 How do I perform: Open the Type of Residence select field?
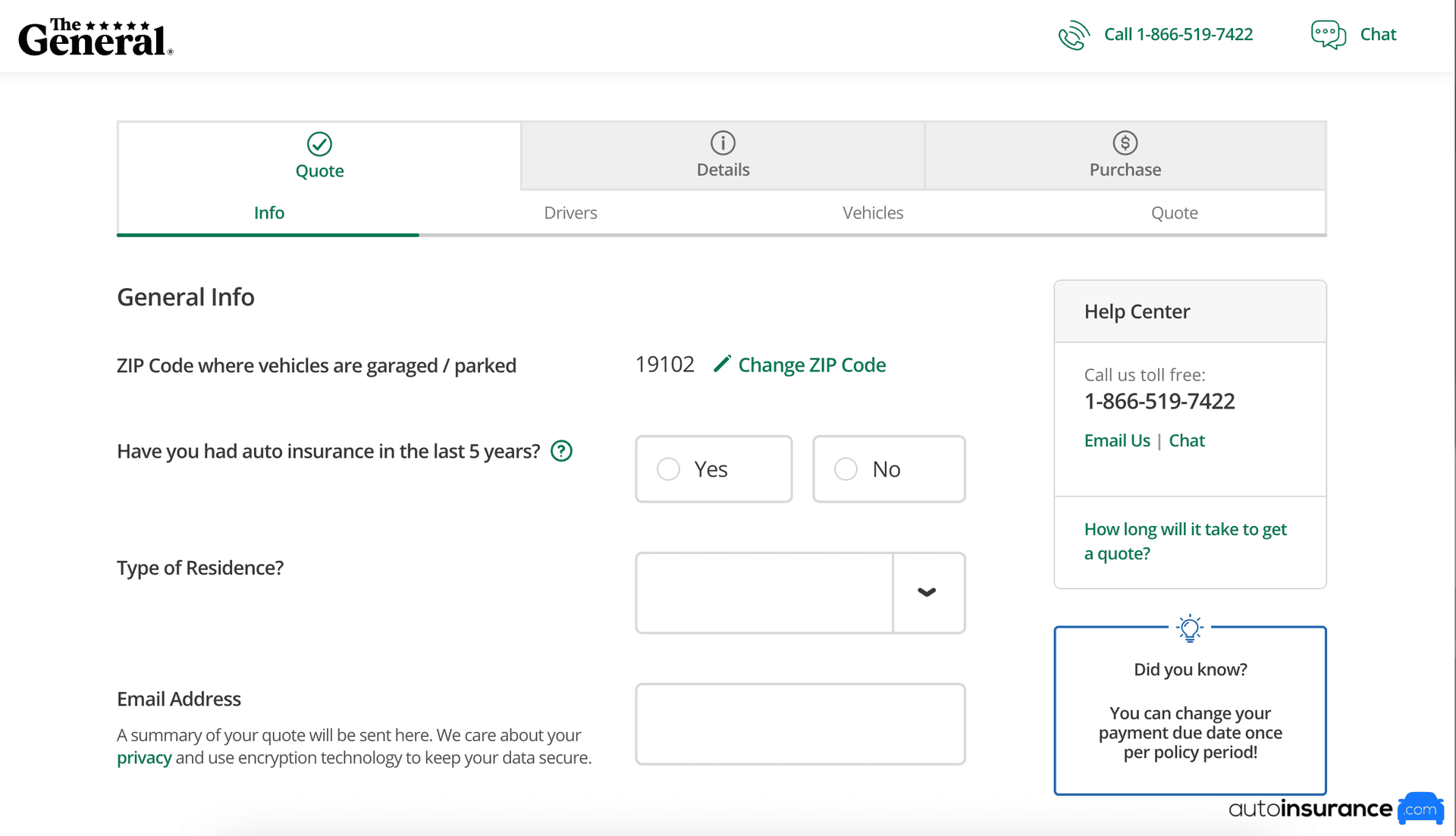[x=764, y=593]
